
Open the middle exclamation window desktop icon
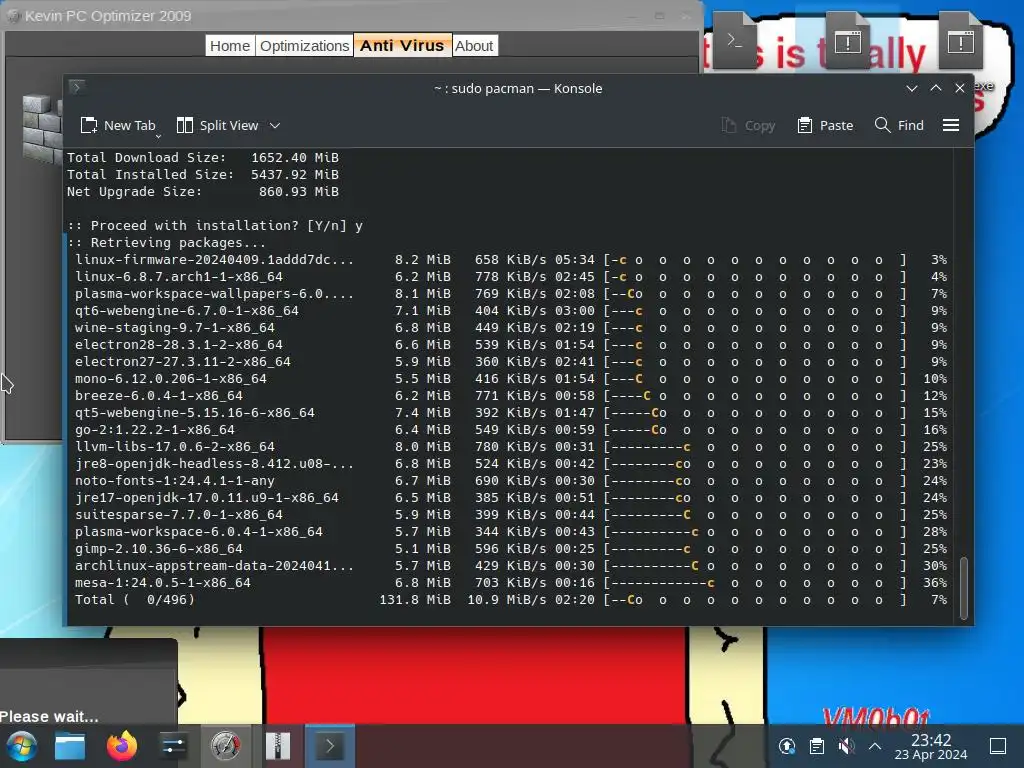[848, 40]
